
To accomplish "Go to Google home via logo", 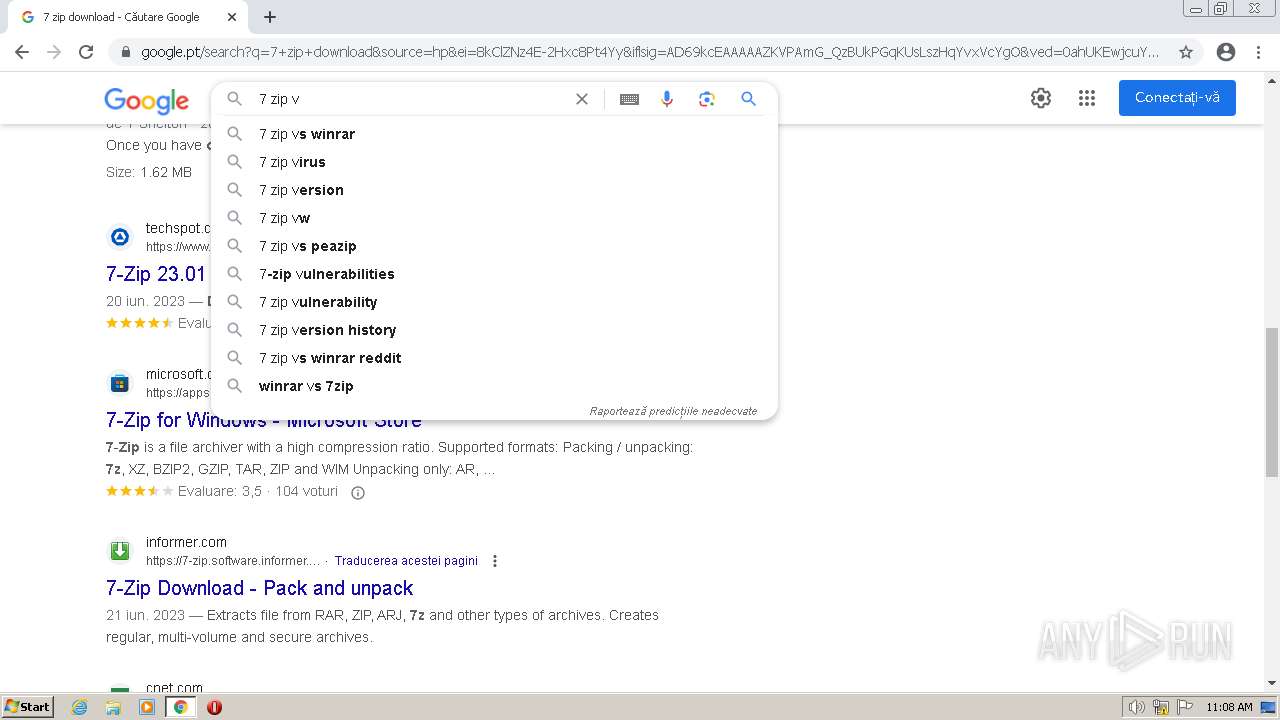I will point(146,100).
